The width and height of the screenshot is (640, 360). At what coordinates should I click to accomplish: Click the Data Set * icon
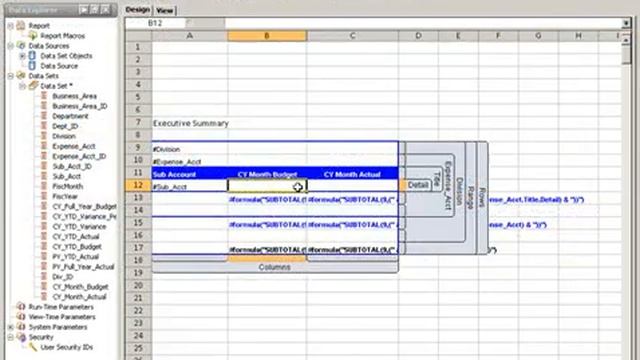coord(33,86)
